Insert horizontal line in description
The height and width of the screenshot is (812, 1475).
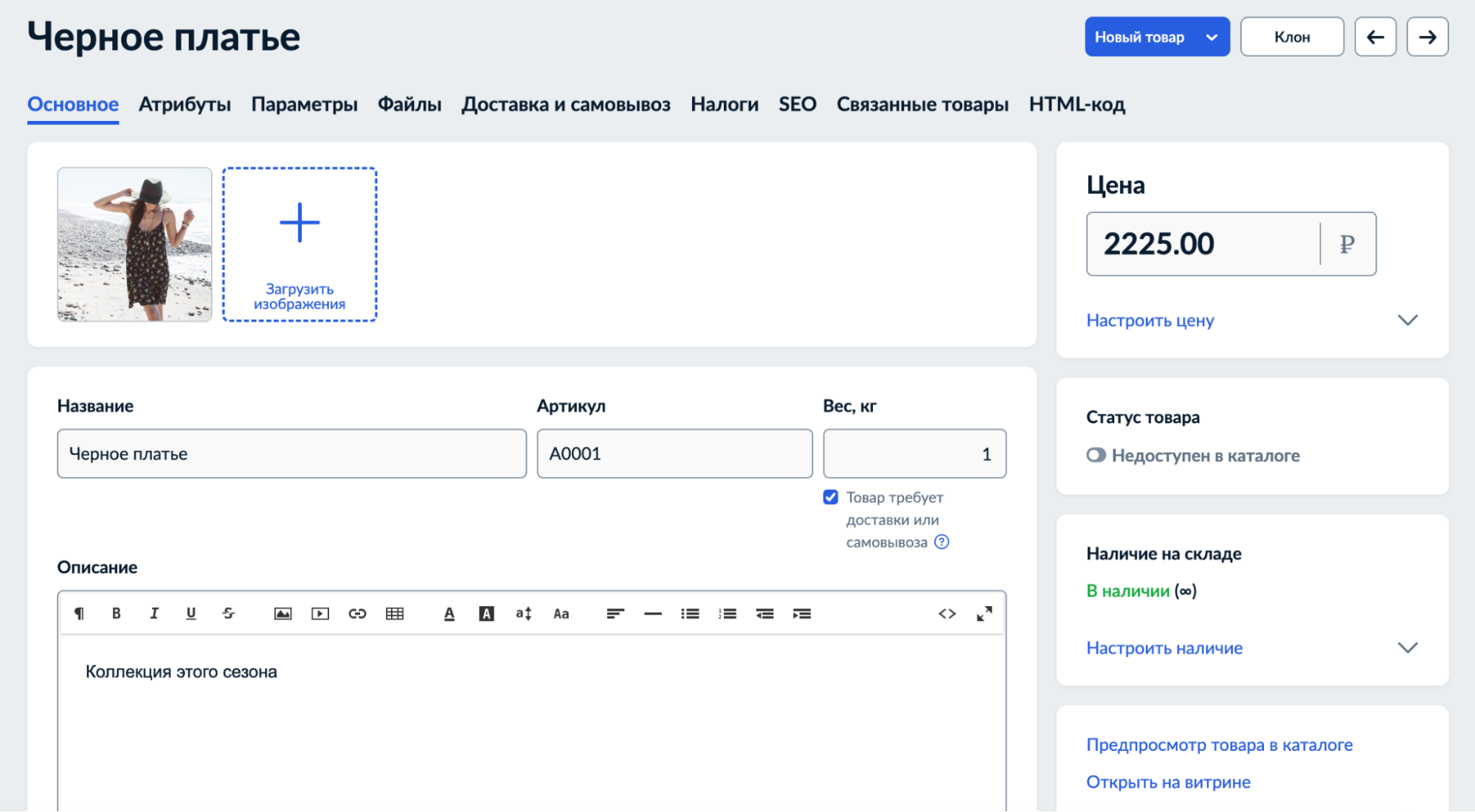click(653, 614)
